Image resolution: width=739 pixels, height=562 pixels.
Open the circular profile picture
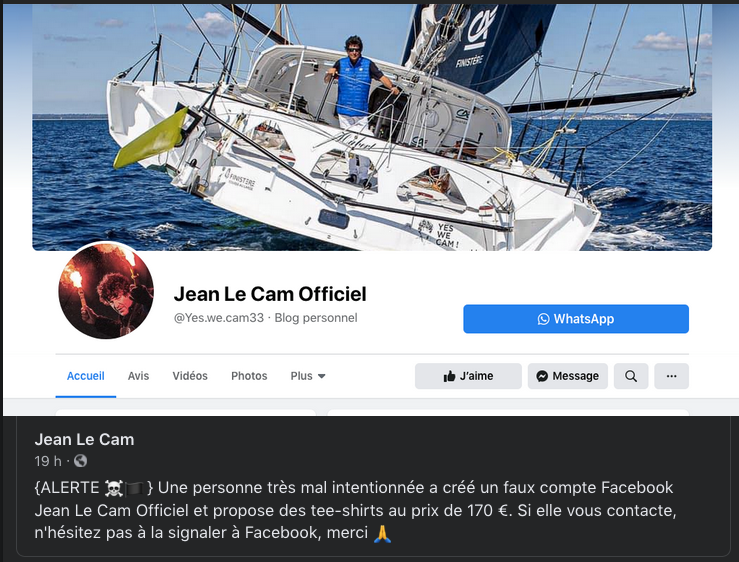coord(106,290)
